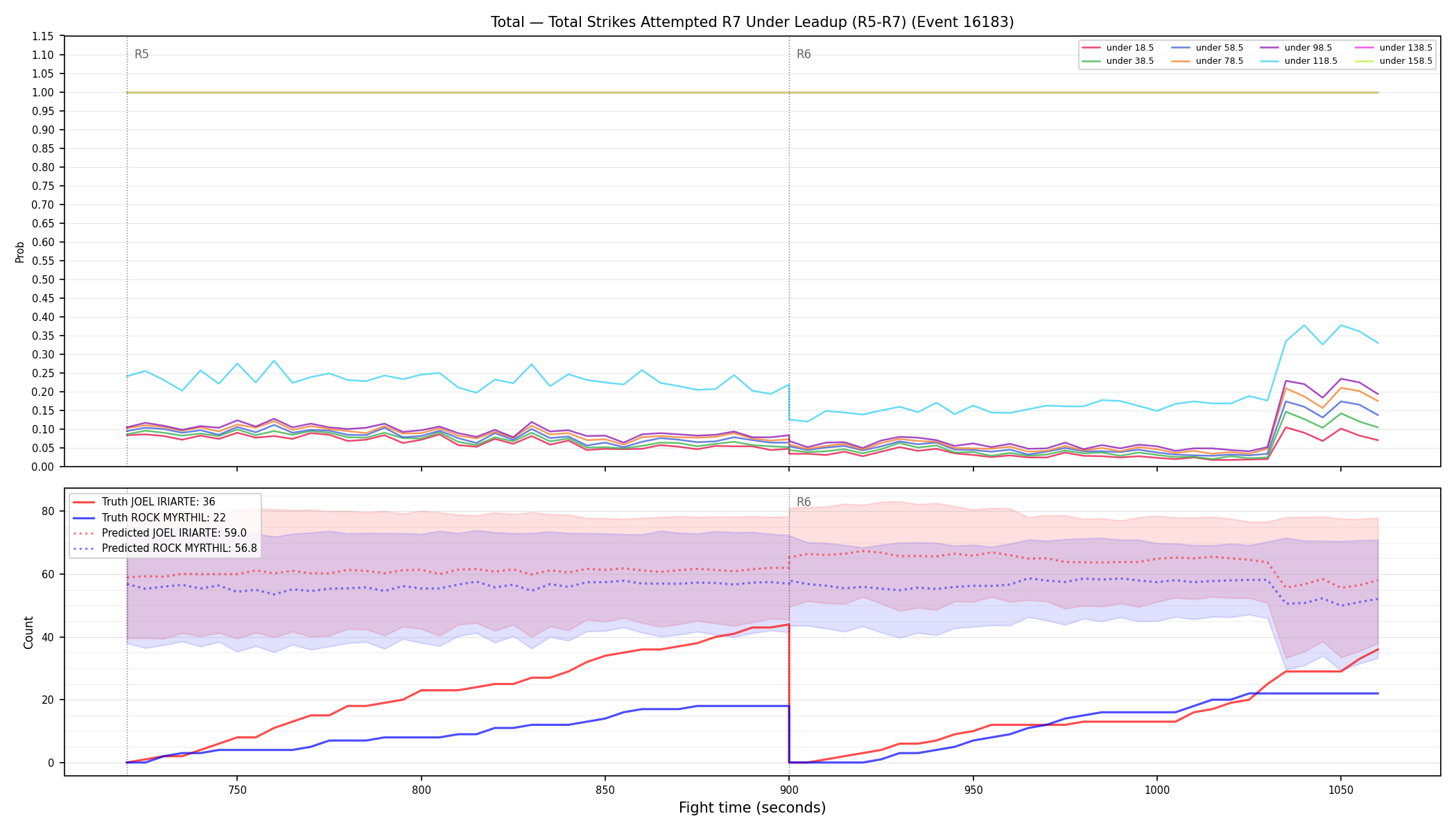Viewport: 1456px width, 832px height.
Task: Click the 'Predicted ROCK MYRTHIL: 56.8' legend entry
Action: (165, 548)
